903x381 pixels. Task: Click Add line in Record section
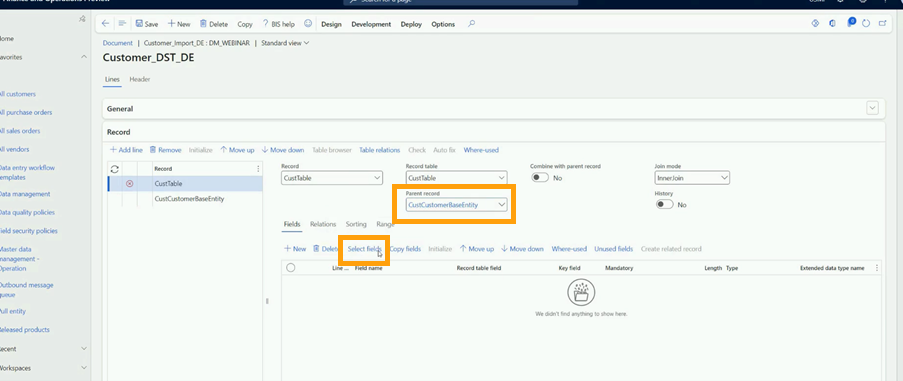coord(126,150)
